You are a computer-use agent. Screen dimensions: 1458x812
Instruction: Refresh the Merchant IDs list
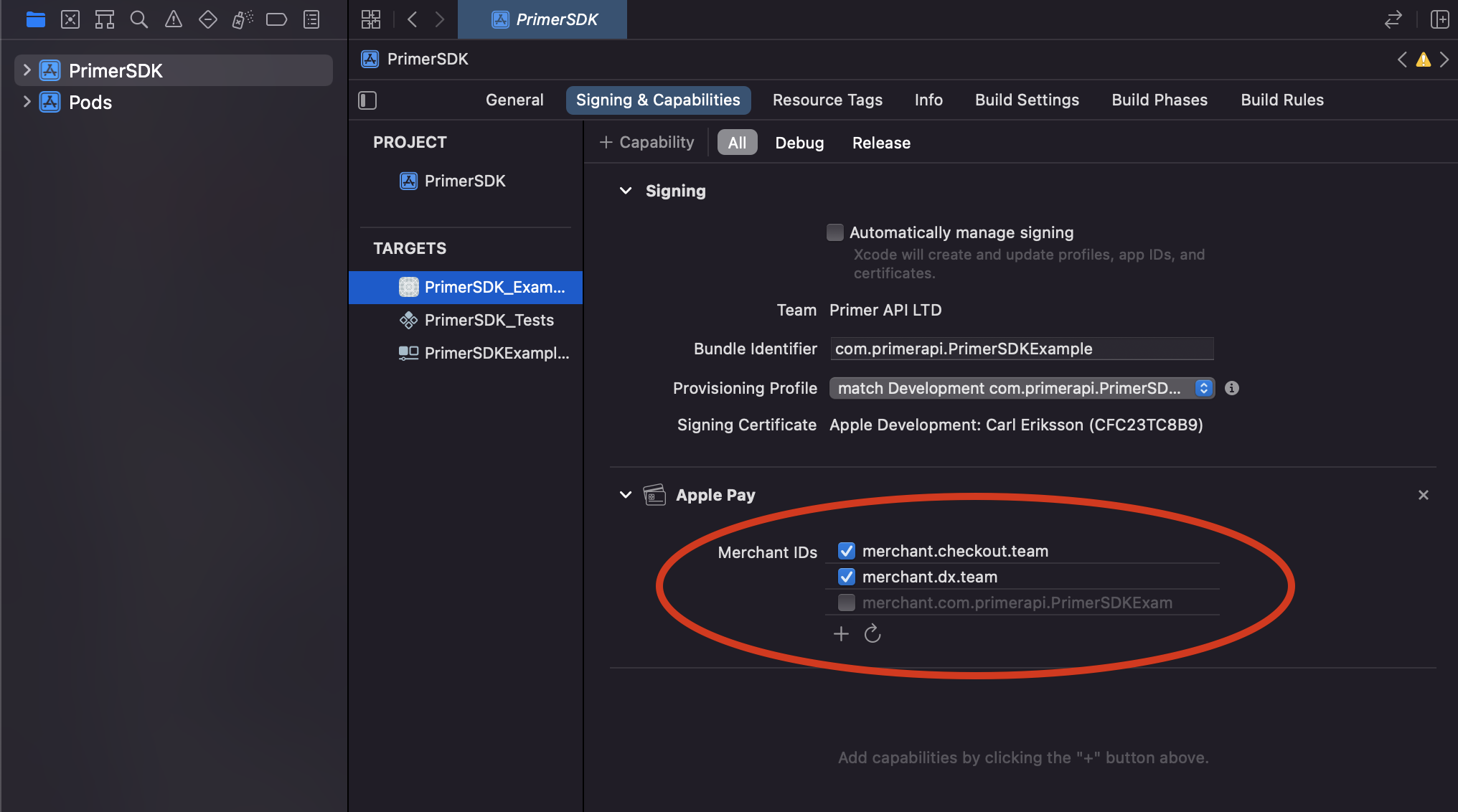point(873,634)
